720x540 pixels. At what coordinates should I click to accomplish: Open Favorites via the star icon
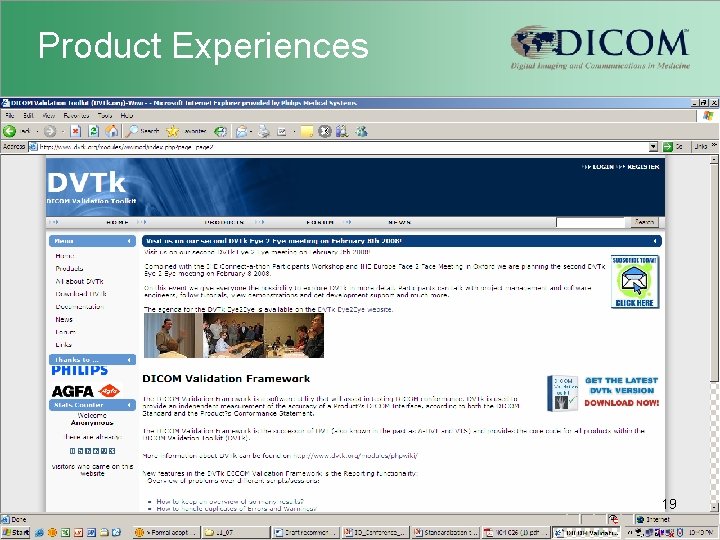pos(173,131)
